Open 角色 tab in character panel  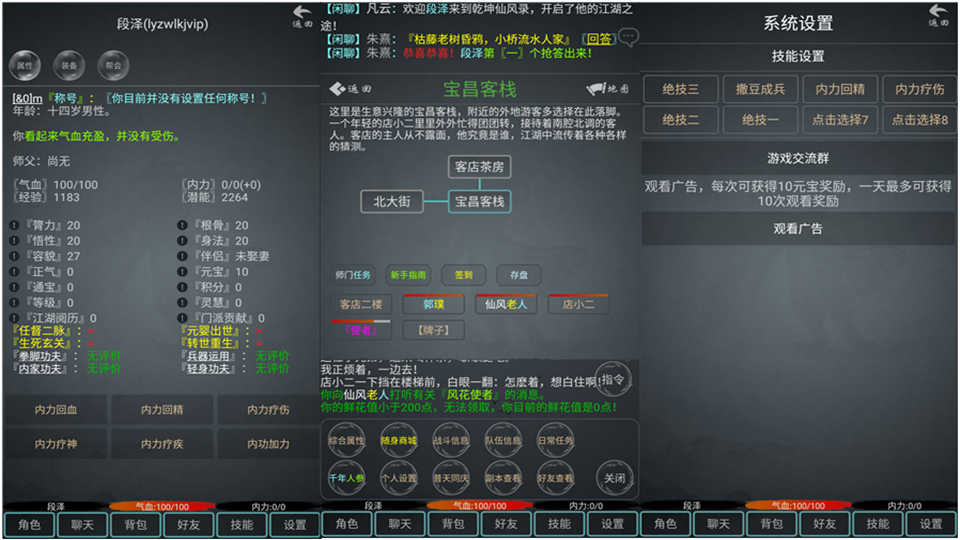tap(29, 525)
